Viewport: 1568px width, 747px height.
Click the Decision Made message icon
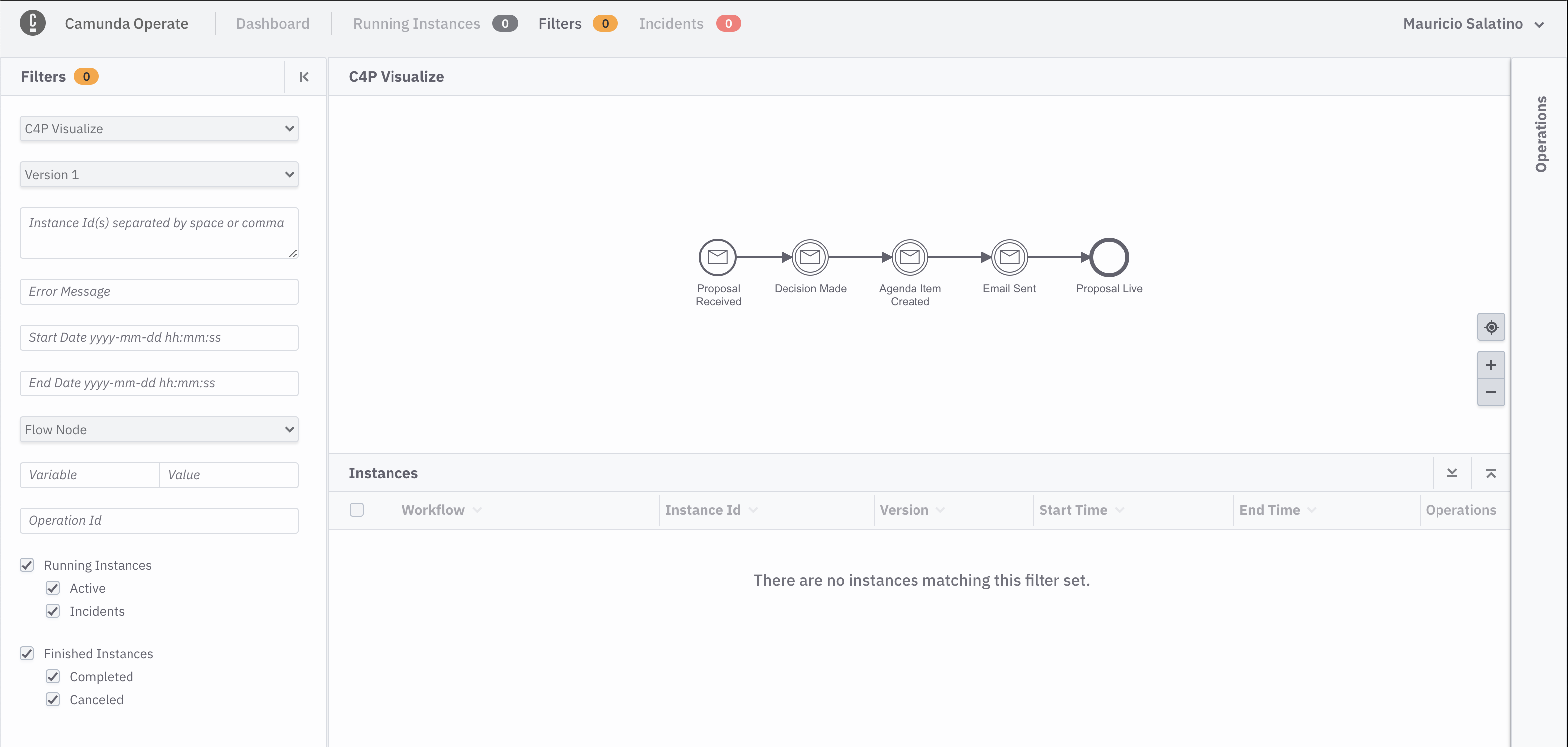point(810,258)
